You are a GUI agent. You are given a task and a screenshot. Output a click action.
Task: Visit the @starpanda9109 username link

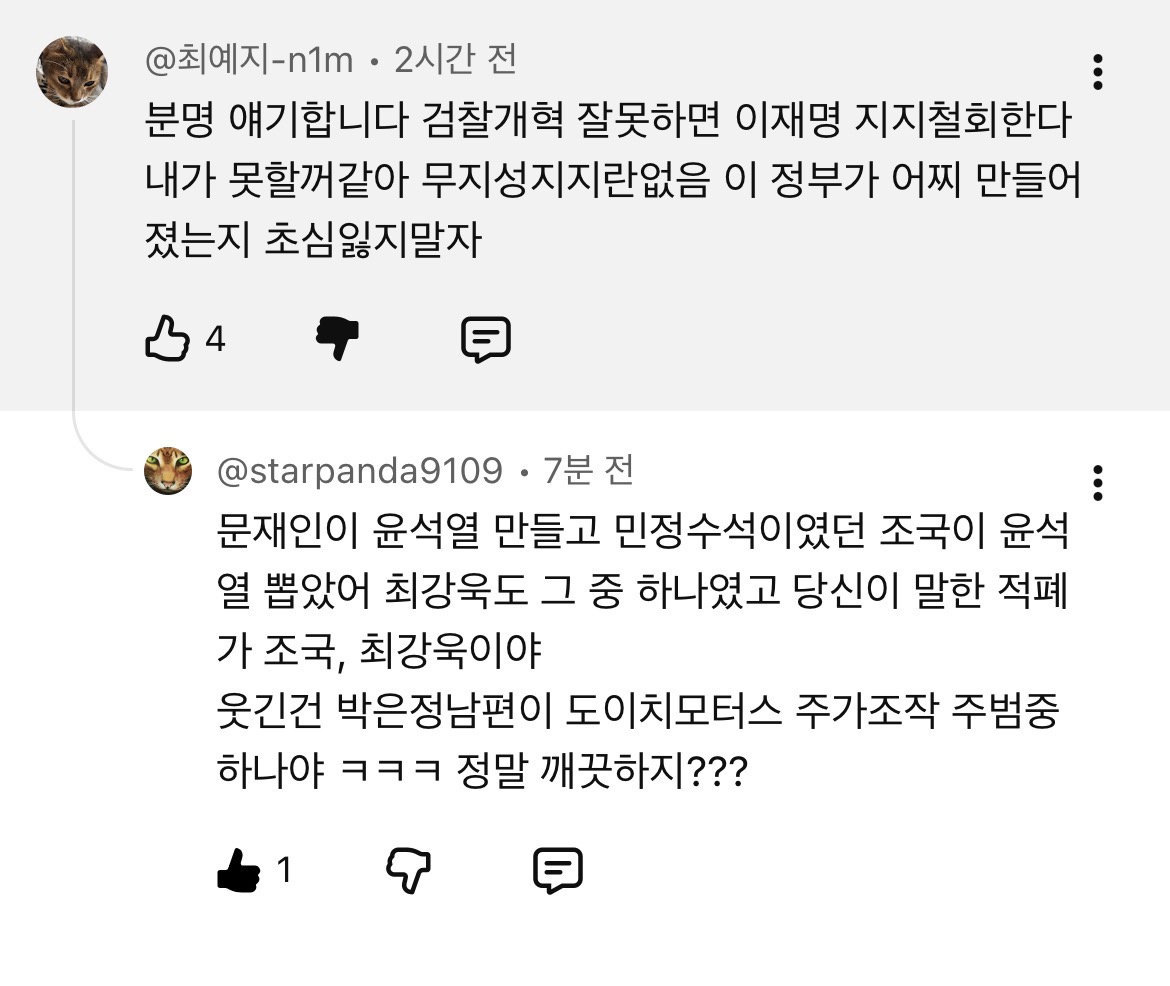pyautogui.click(x=360, y=471)
